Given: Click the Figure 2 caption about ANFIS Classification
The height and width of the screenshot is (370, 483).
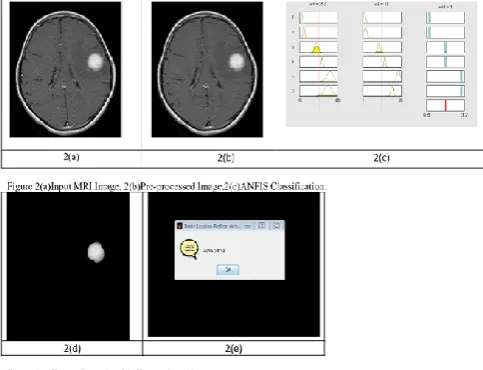Looking at the screenshot, I should tap(167, 186).
